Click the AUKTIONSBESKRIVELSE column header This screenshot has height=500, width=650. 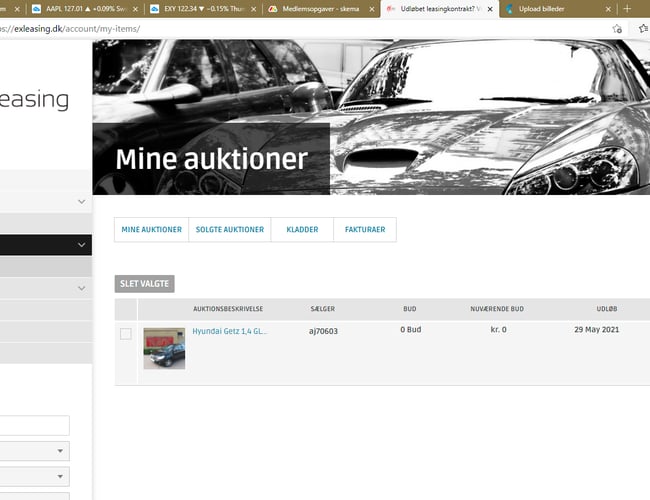tap(228, 309)
